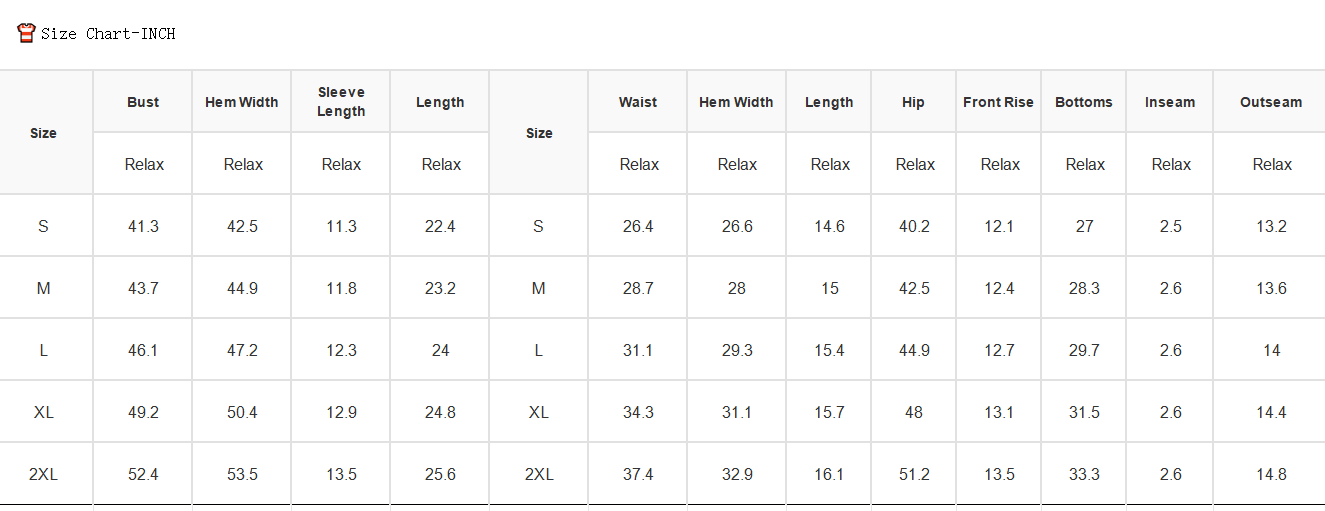The image size is (1325, 511).
Task: Select the outseam value 14.8
Action: [x=1271, y=474]
